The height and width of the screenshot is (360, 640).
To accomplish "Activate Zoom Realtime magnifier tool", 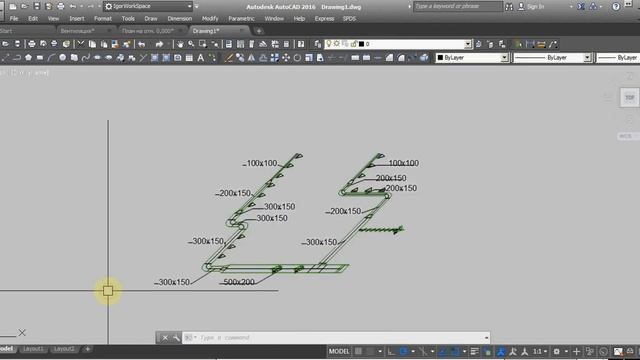I will tap(191, 44).
